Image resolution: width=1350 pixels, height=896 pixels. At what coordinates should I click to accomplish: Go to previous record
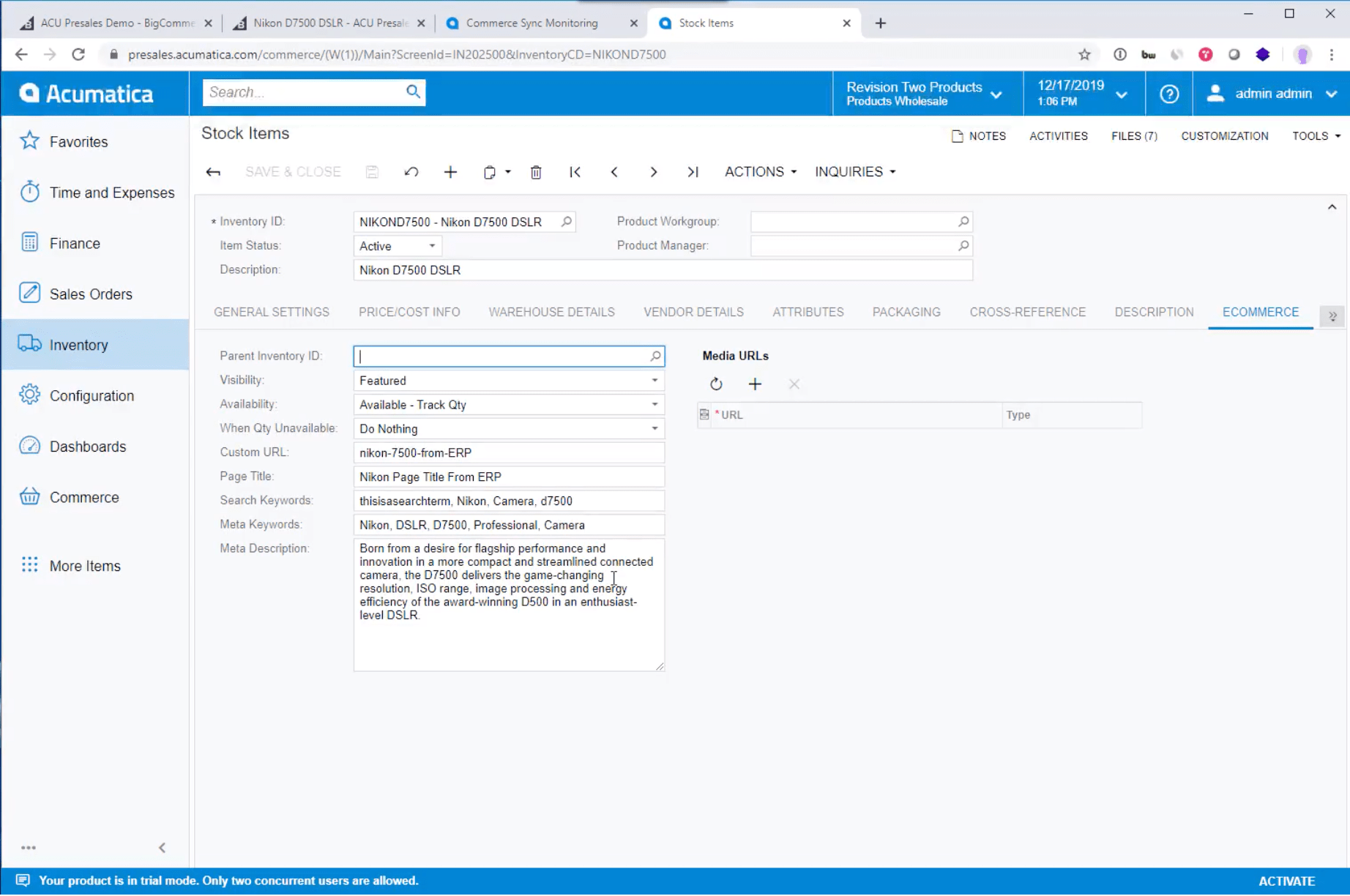(614, 172)
